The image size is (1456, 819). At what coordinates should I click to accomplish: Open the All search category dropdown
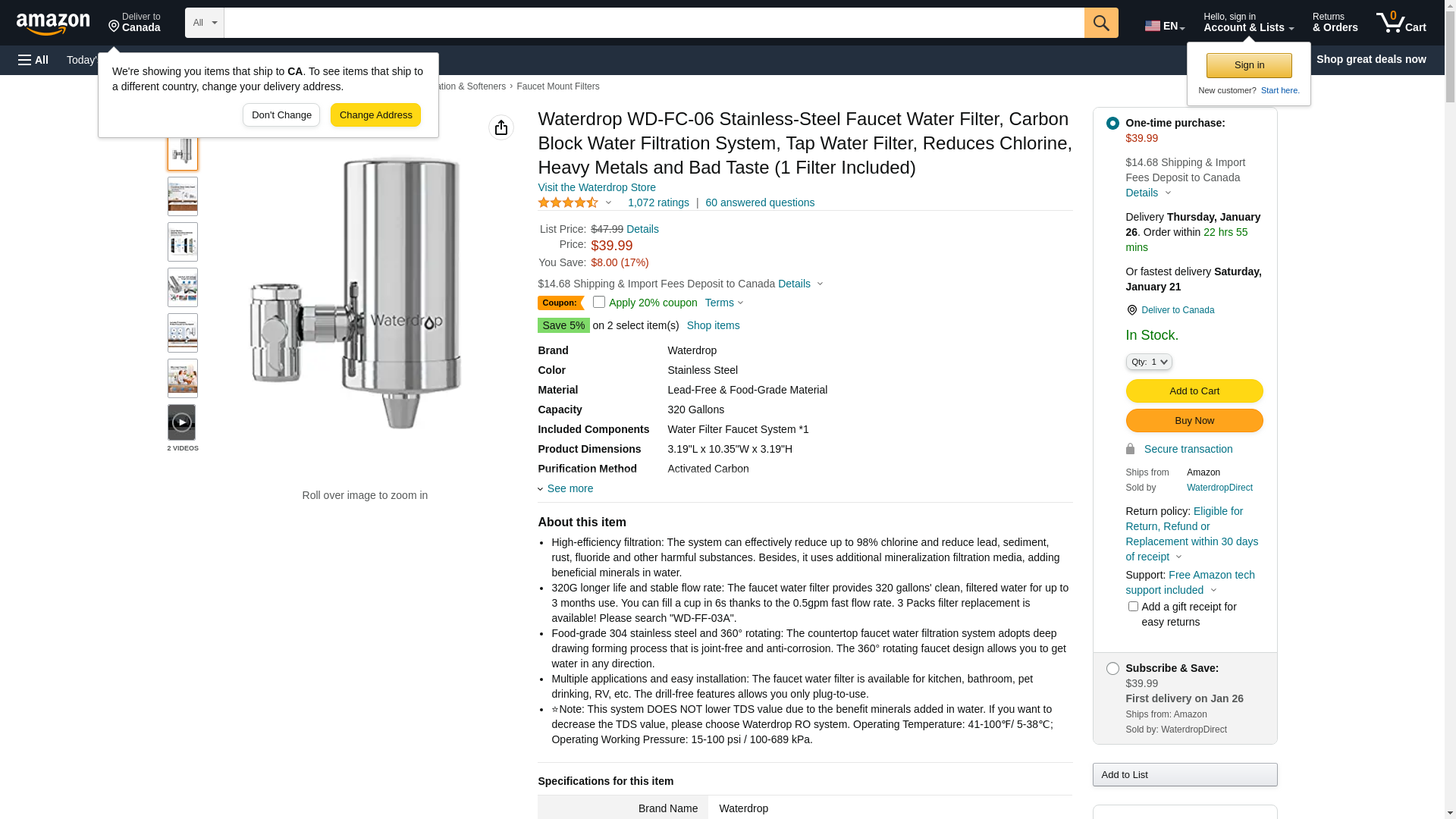coord(205,23)
